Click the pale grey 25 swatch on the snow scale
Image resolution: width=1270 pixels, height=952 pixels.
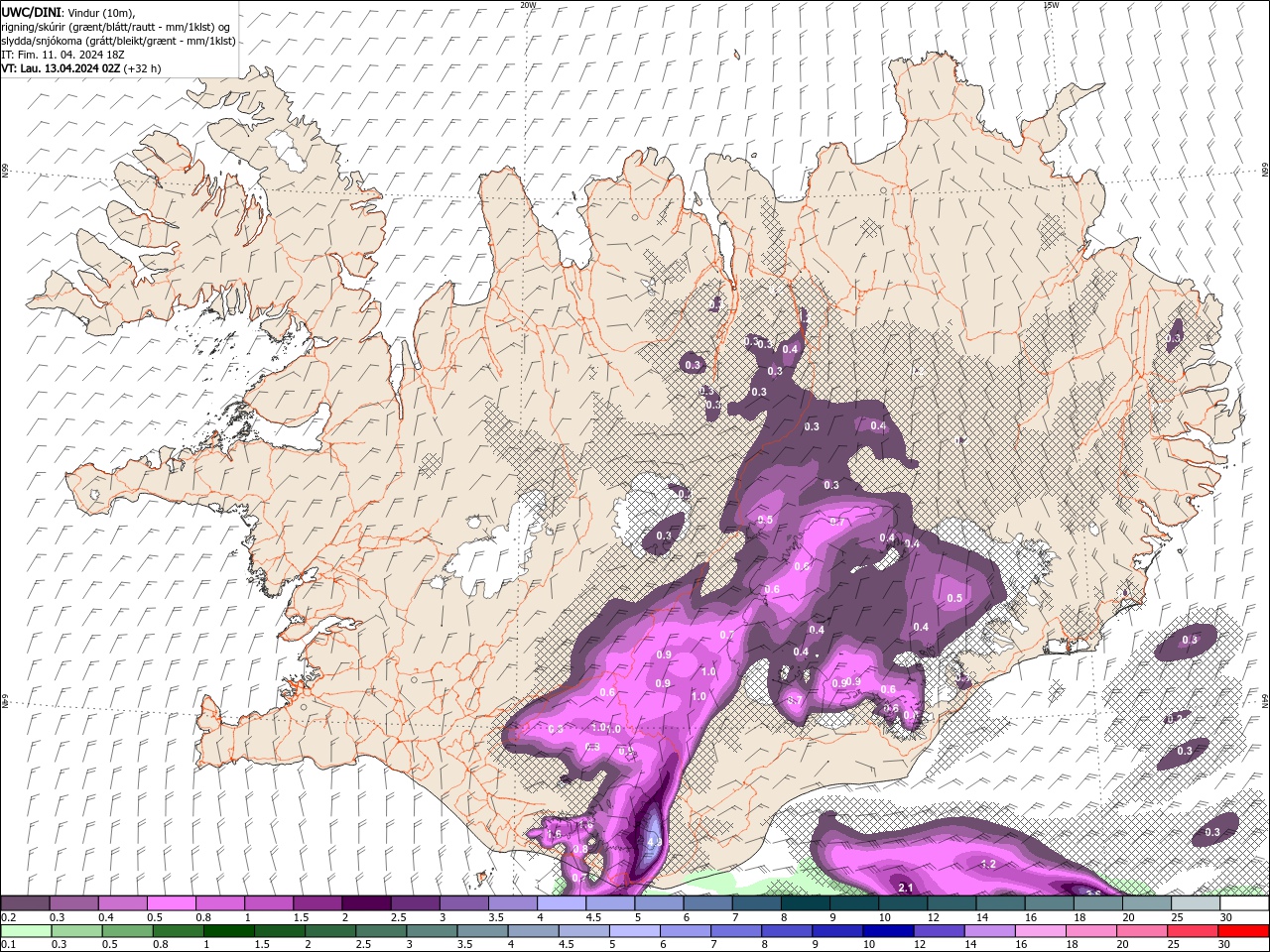coord(1197,903)
